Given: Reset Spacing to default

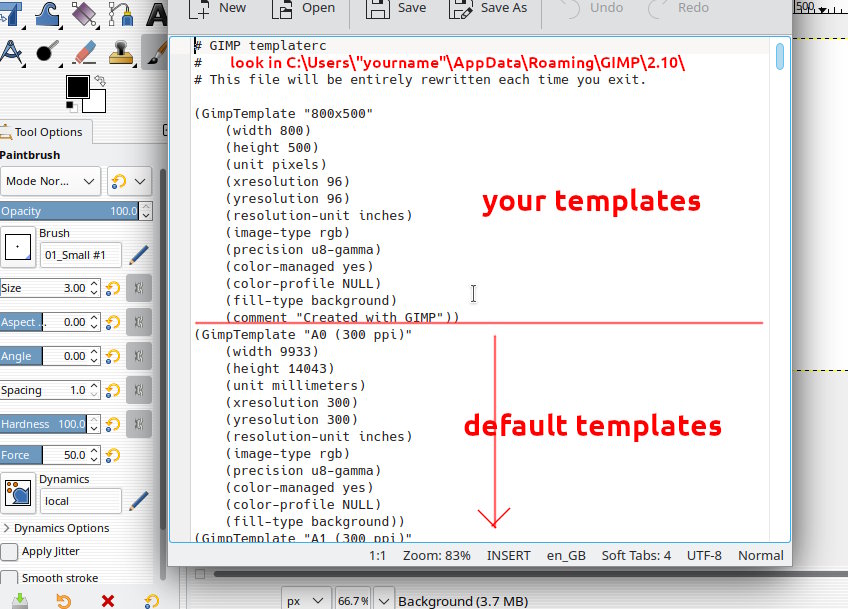Looking at the screenshot, I should pos(112,390).
